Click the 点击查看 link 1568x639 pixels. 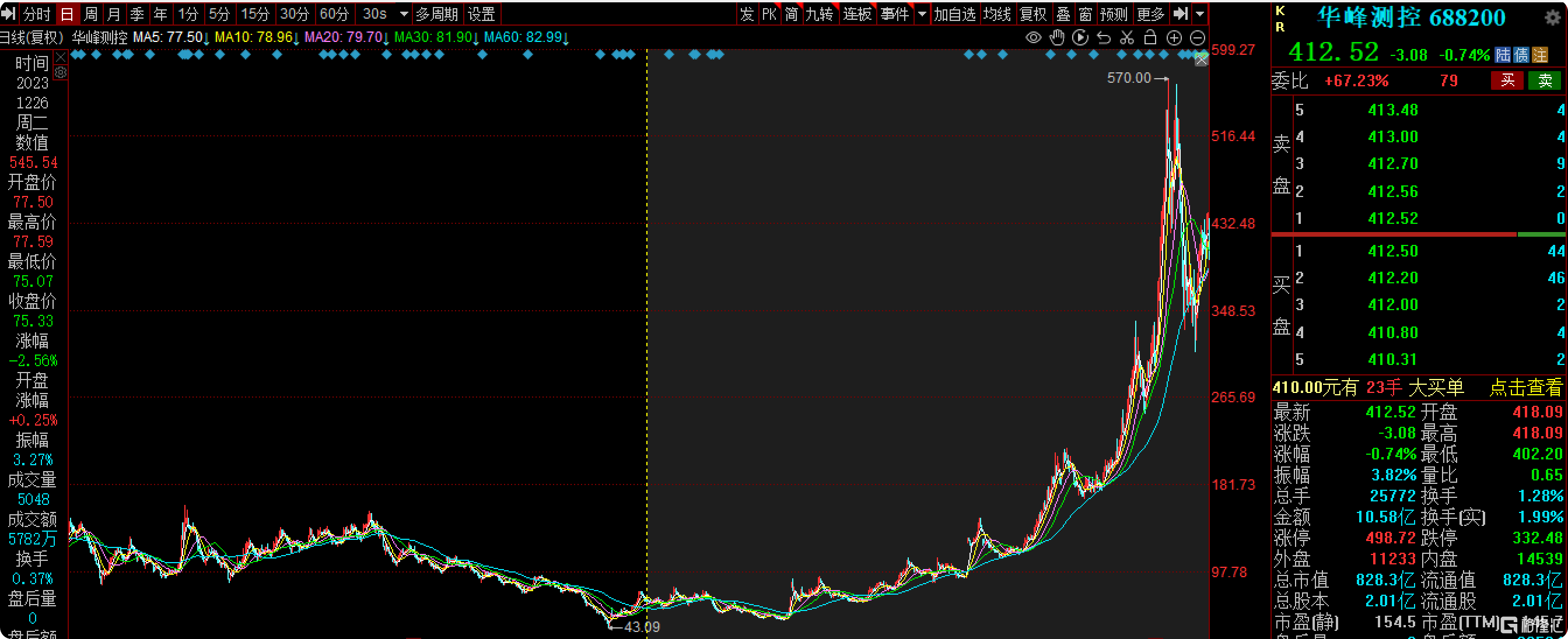coord(1525,388)
